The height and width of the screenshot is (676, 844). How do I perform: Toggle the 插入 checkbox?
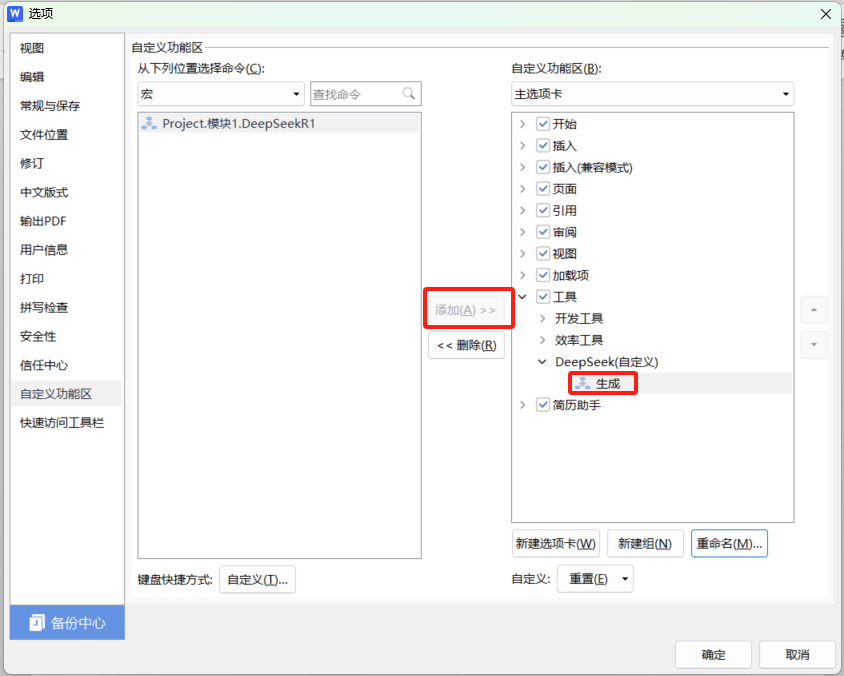click(x=543, y=145)
